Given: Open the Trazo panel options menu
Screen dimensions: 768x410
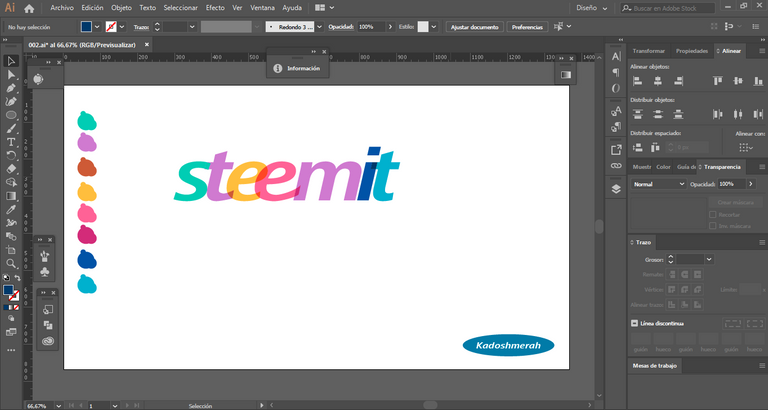Looking at the screenshot, I should click(x=762, y=242).
